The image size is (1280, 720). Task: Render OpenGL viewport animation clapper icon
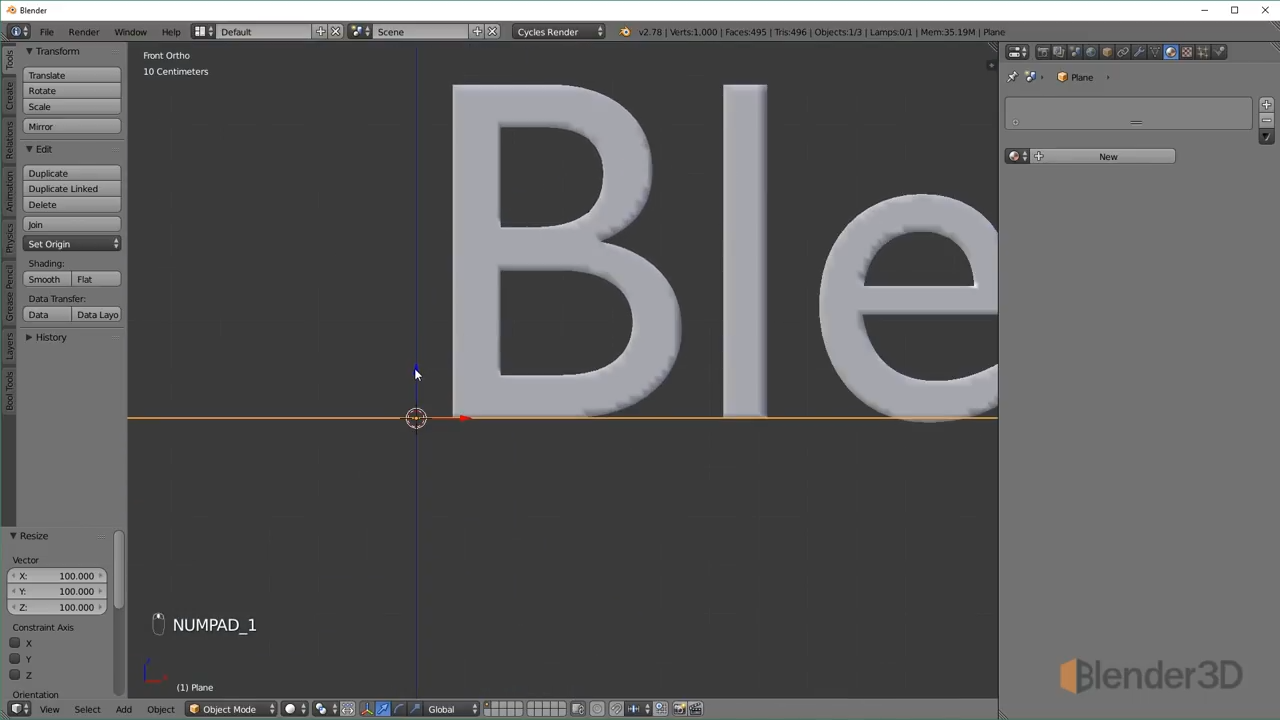click(x=695, y=709)
